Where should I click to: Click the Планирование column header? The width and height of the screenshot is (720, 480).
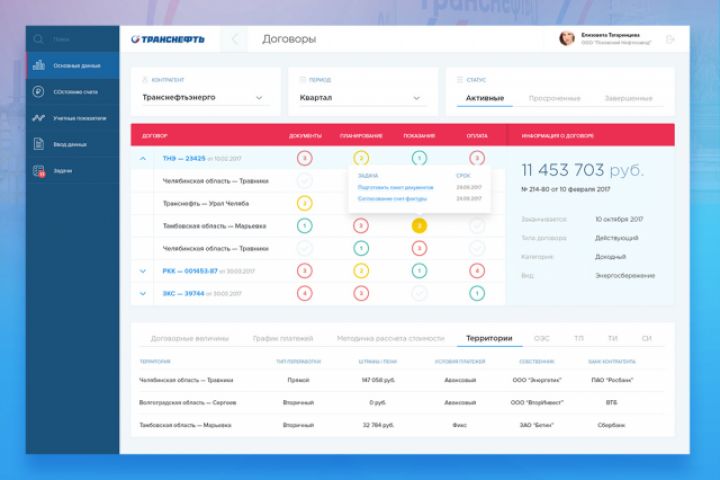(x=361, y=136)
